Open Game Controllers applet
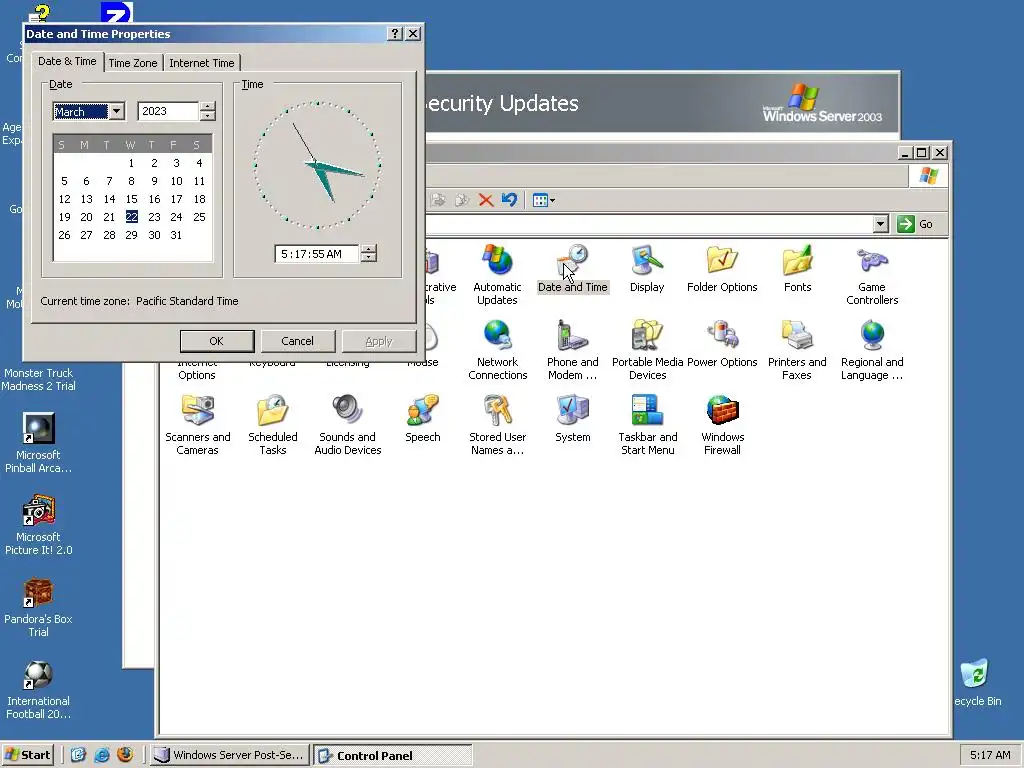Image resolution: width=1024 pixels, height=768 pixels. point(872,275)
